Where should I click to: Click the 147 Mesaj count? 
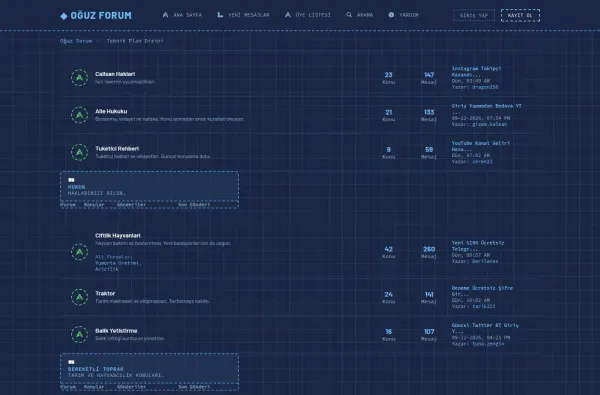point(429,75)
